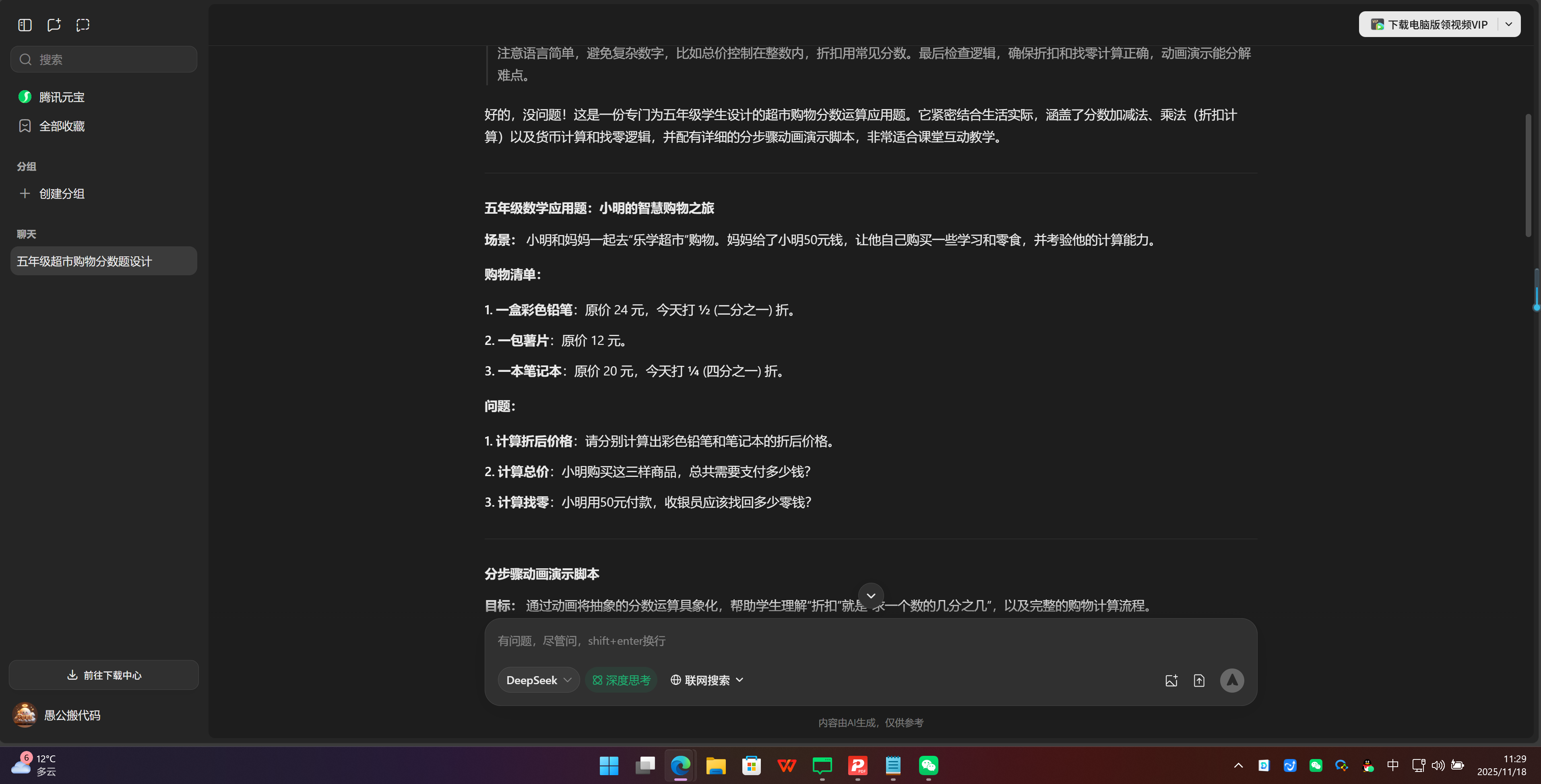Image resolution: width=1541 pixels, height=784 pixels.
Task: Toggle 深度思考 deep thinking mode
Action: tap(621, 680)
